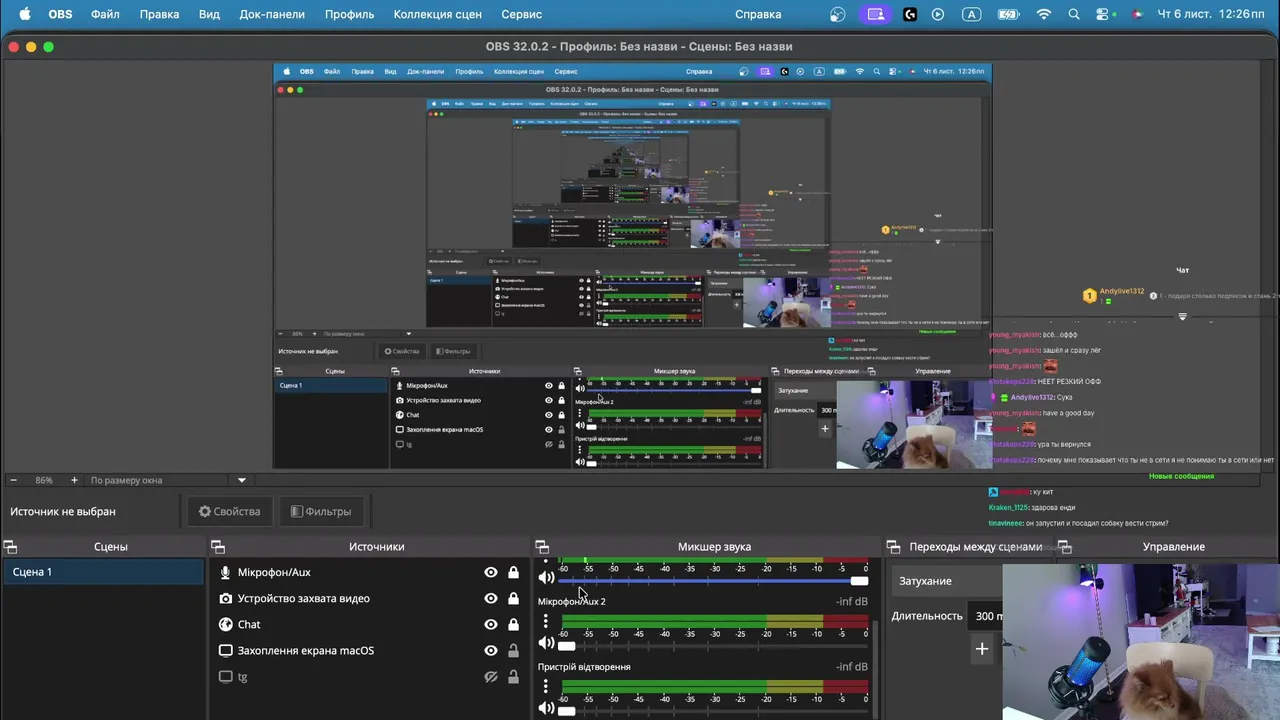Click the Siri icon in menu bar

[1137, 14]
